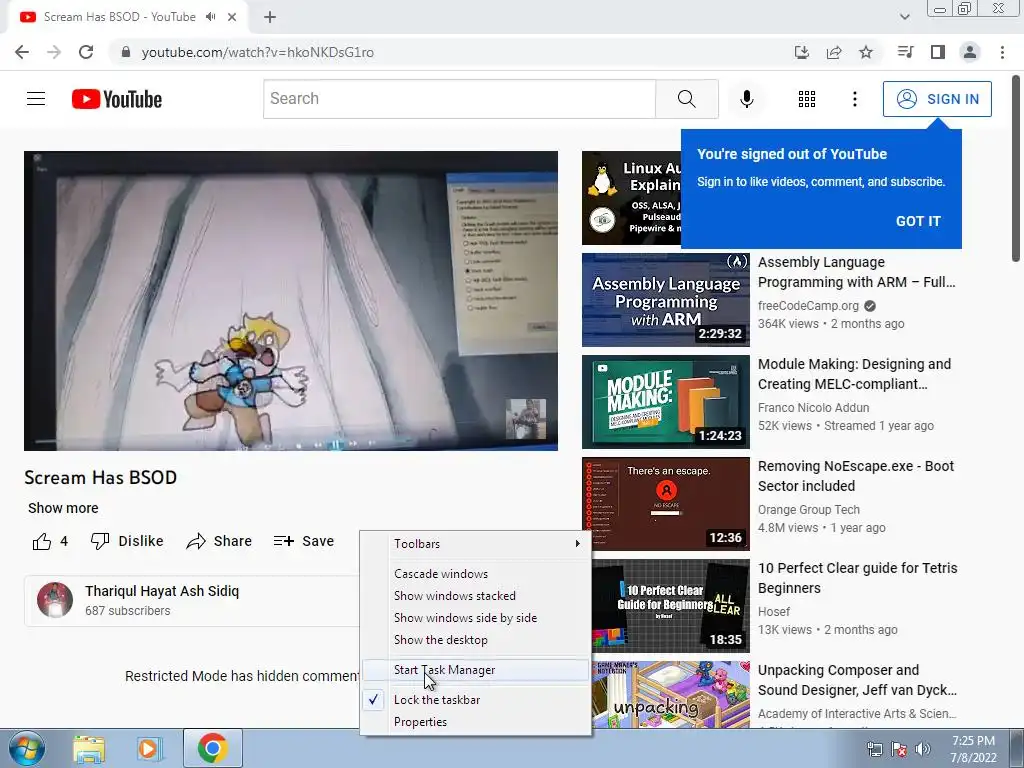Click the install app icon in address bar
Image resolution: width=1024 pixels, height=768 pixels.
(x=801, y=52)
